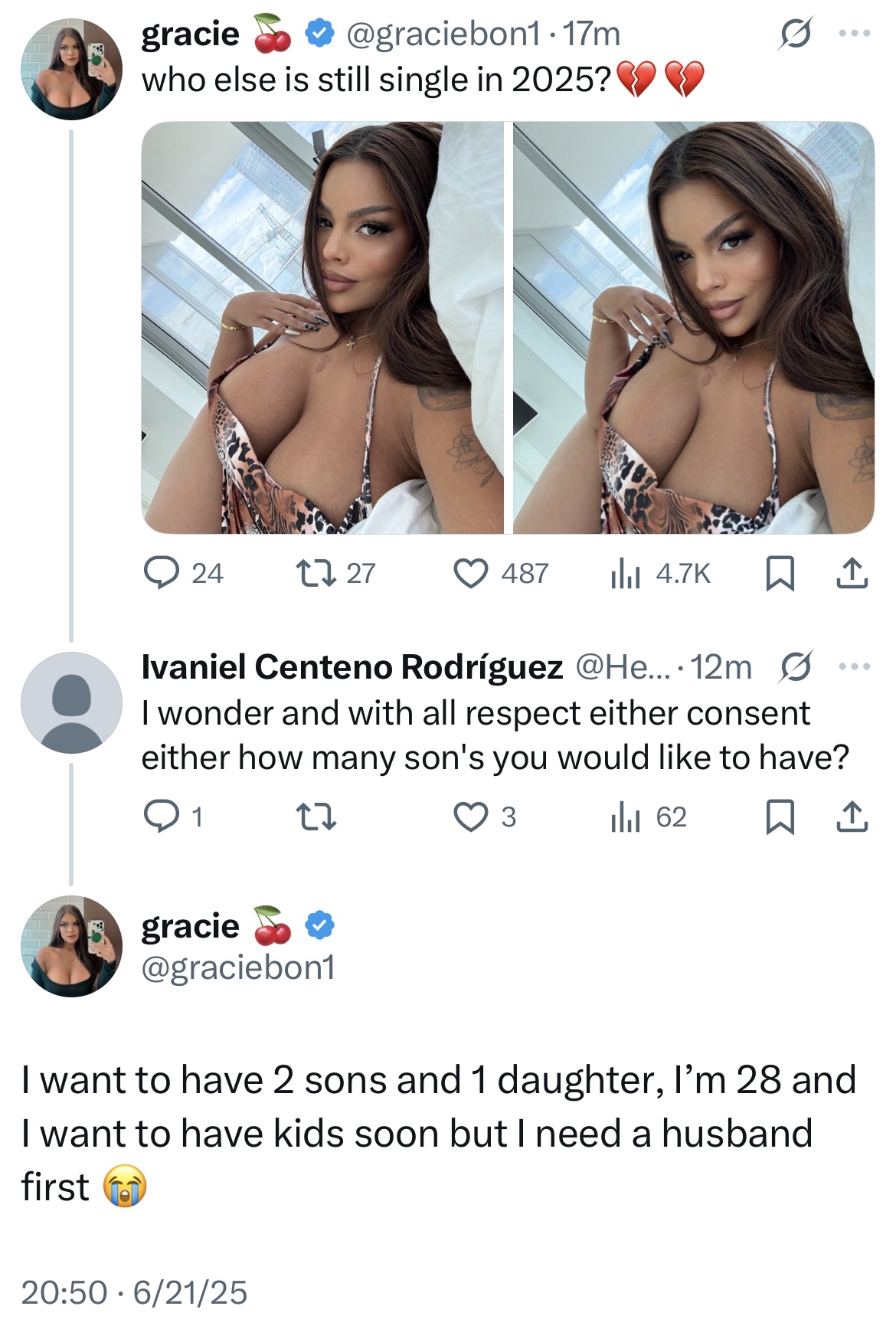
Task: Open the left photo in gracie's post
Action: pos(322,327)
